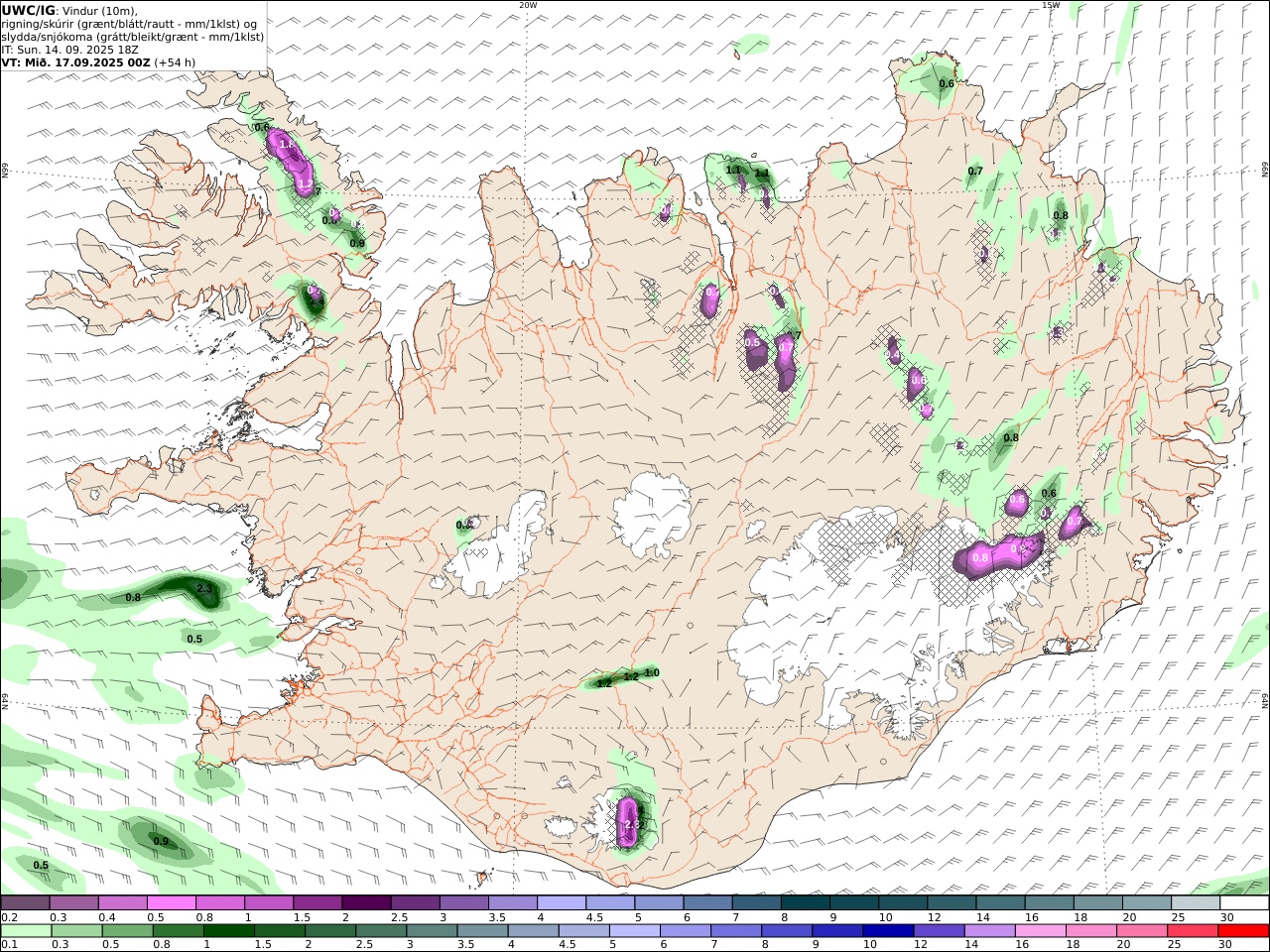
Task: Pick the white 30+ swatch in upper legend row
Action: [1244, 903]
